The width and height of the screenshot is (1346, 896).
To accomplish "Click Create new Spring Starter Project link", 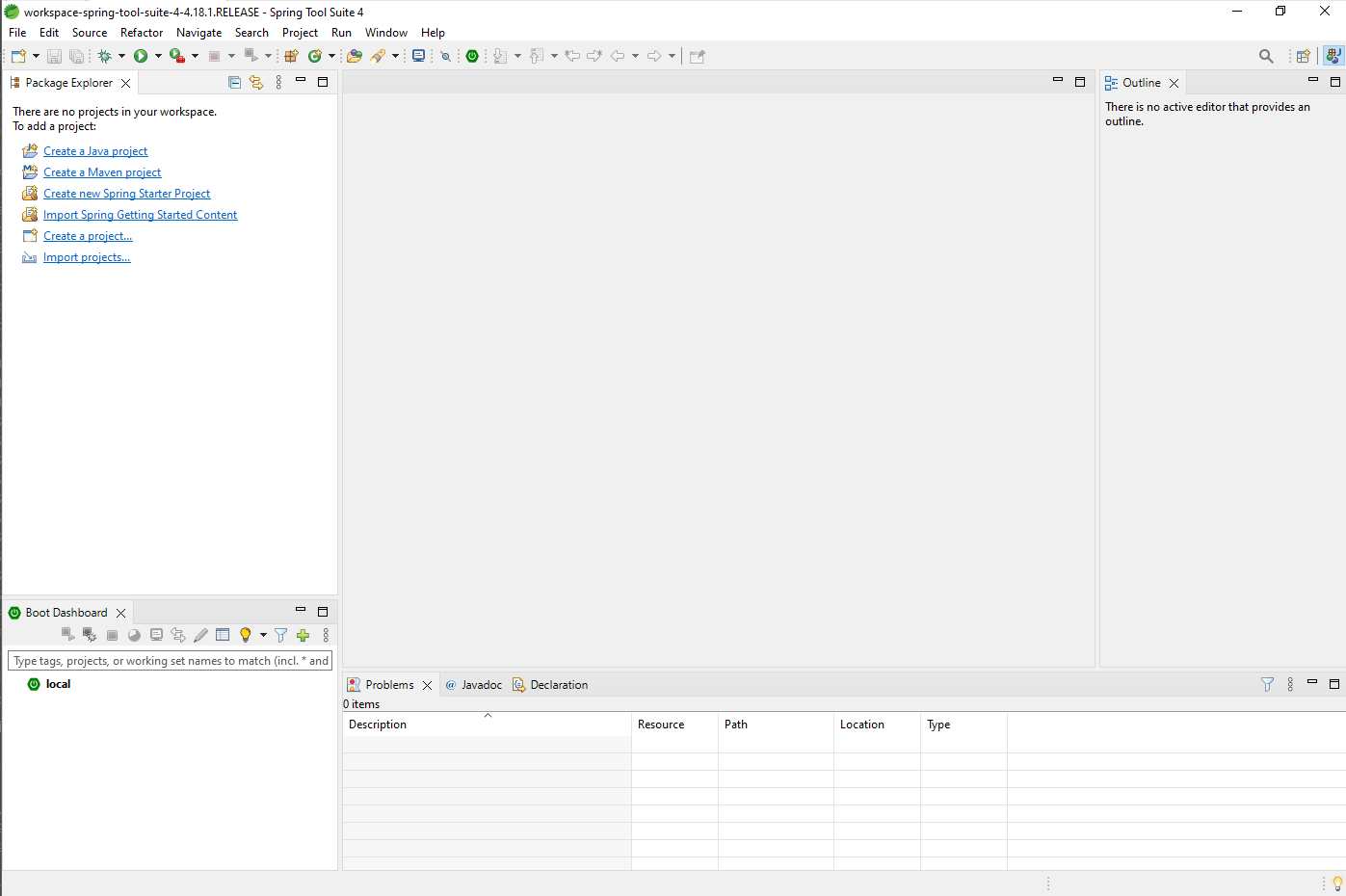I will (126, 194).
